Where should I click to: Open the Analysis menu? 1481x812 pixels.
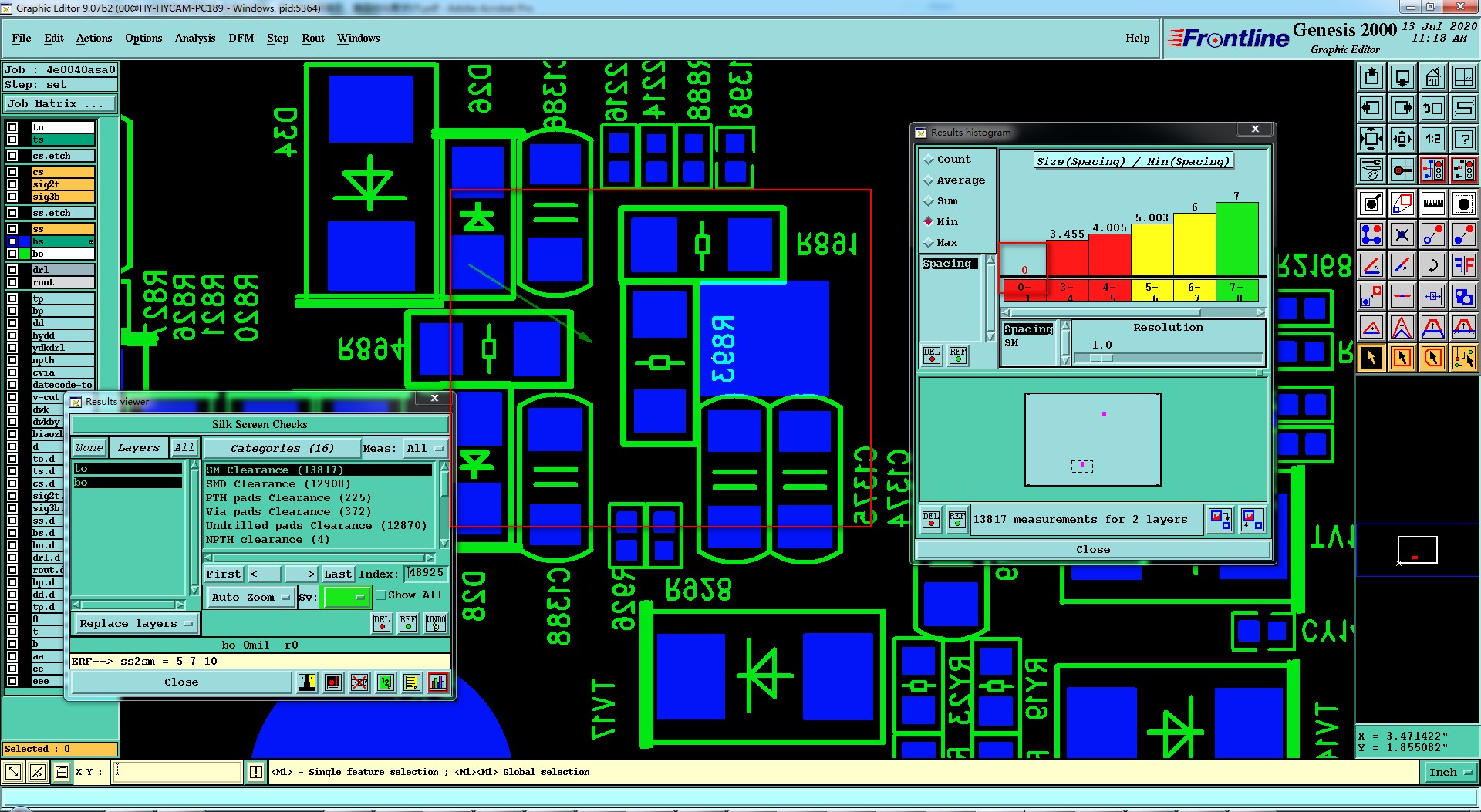(x=195, y=38)
